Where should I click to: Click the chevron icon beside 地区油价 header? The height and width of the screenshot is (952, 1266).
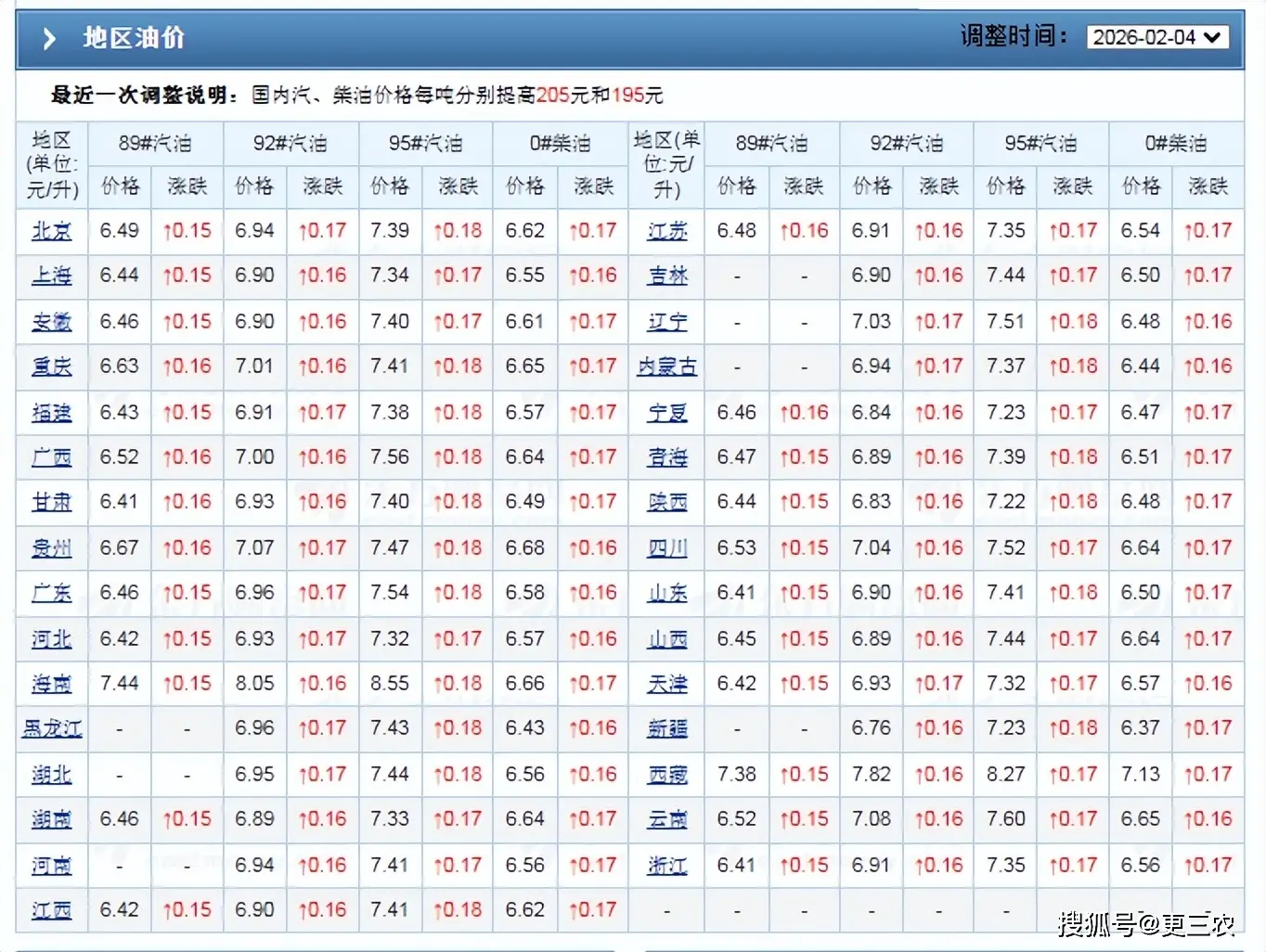click(x=48, y=38)
